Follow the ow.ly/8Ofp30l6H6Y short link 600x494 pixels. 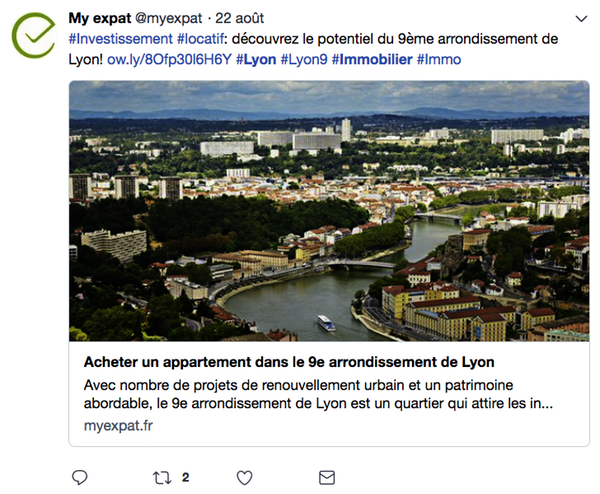(x=169, y=60)
